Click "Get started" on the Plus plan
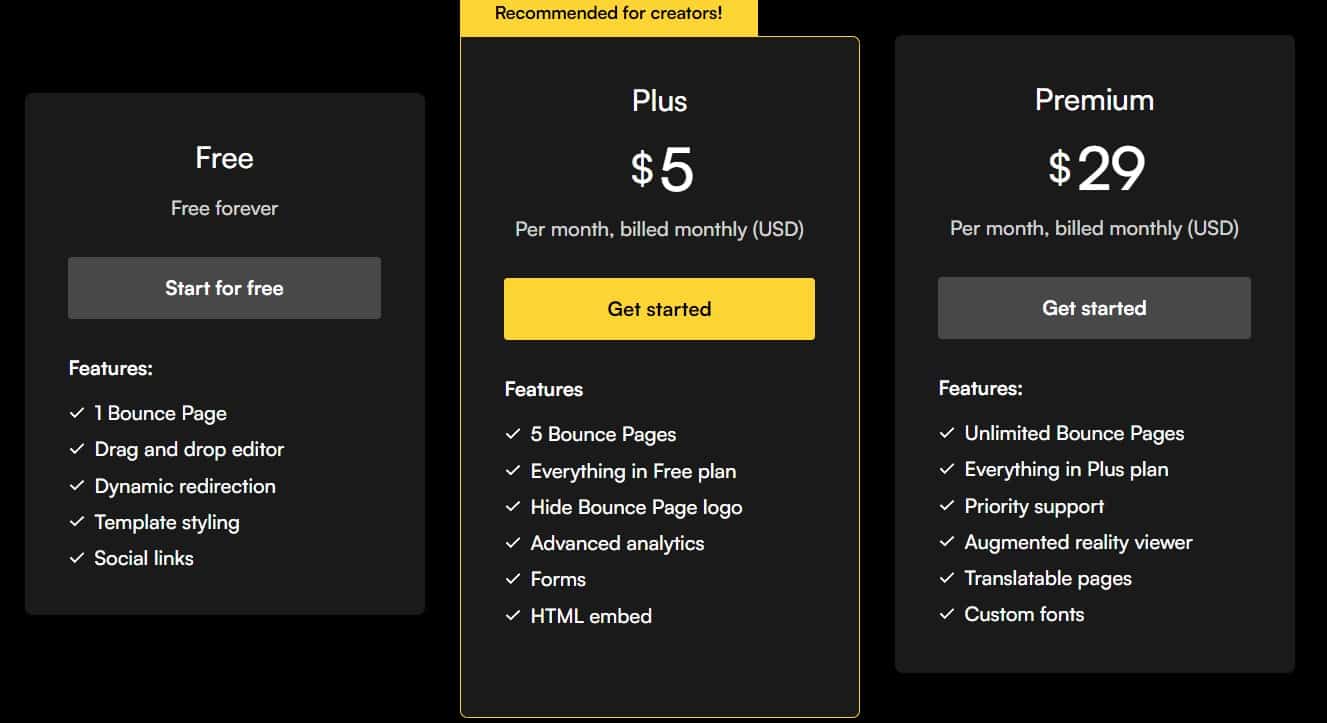The width and height of the screenshot is (1327, 723). (659, 308)
